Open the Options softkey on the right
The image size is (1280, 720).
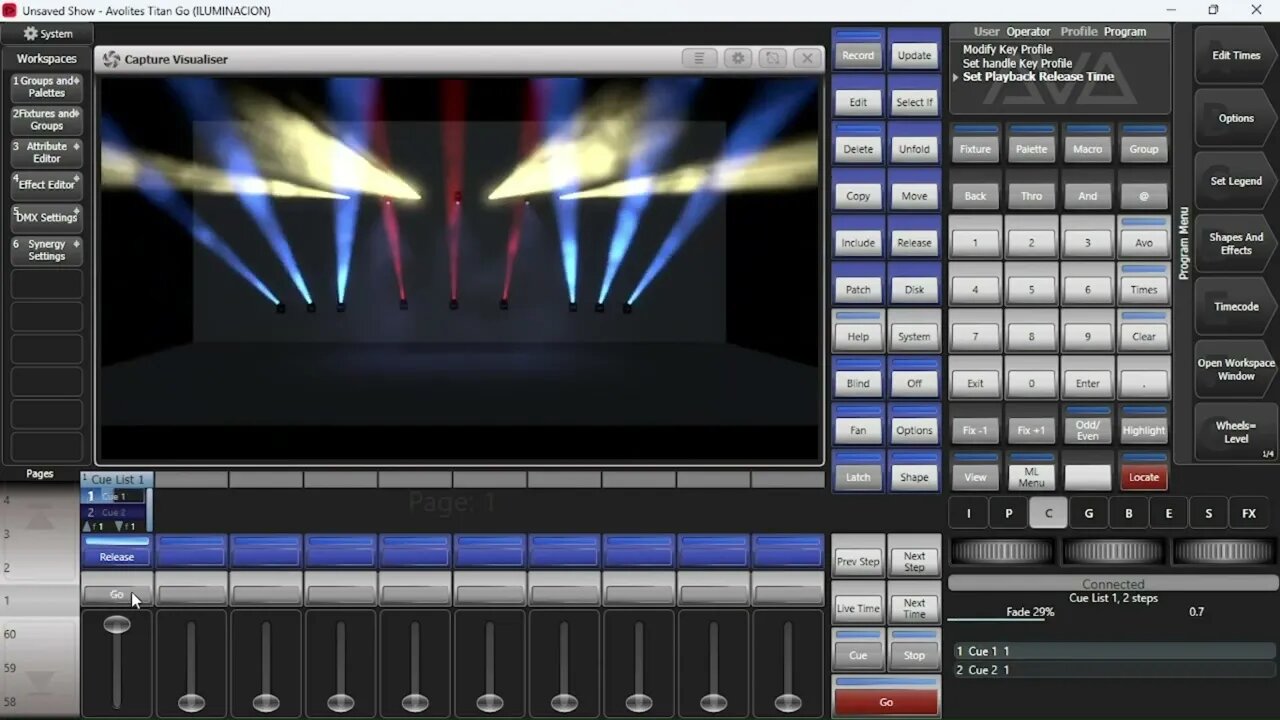click(x=1236, y=118)
